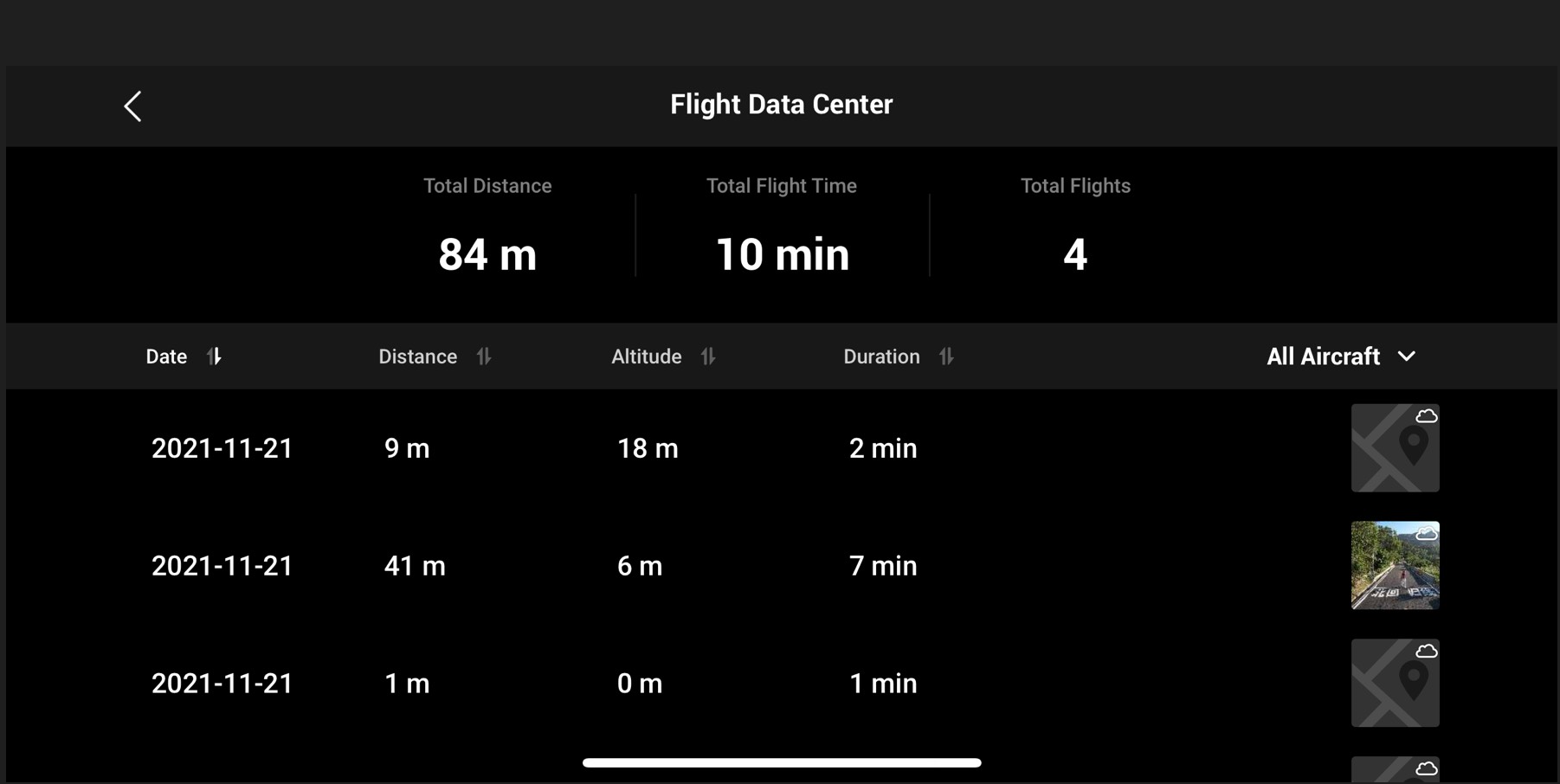Screen dimensions: 1560x784
Task: Click the Date column header dropdown sorter
Action: 216,356
